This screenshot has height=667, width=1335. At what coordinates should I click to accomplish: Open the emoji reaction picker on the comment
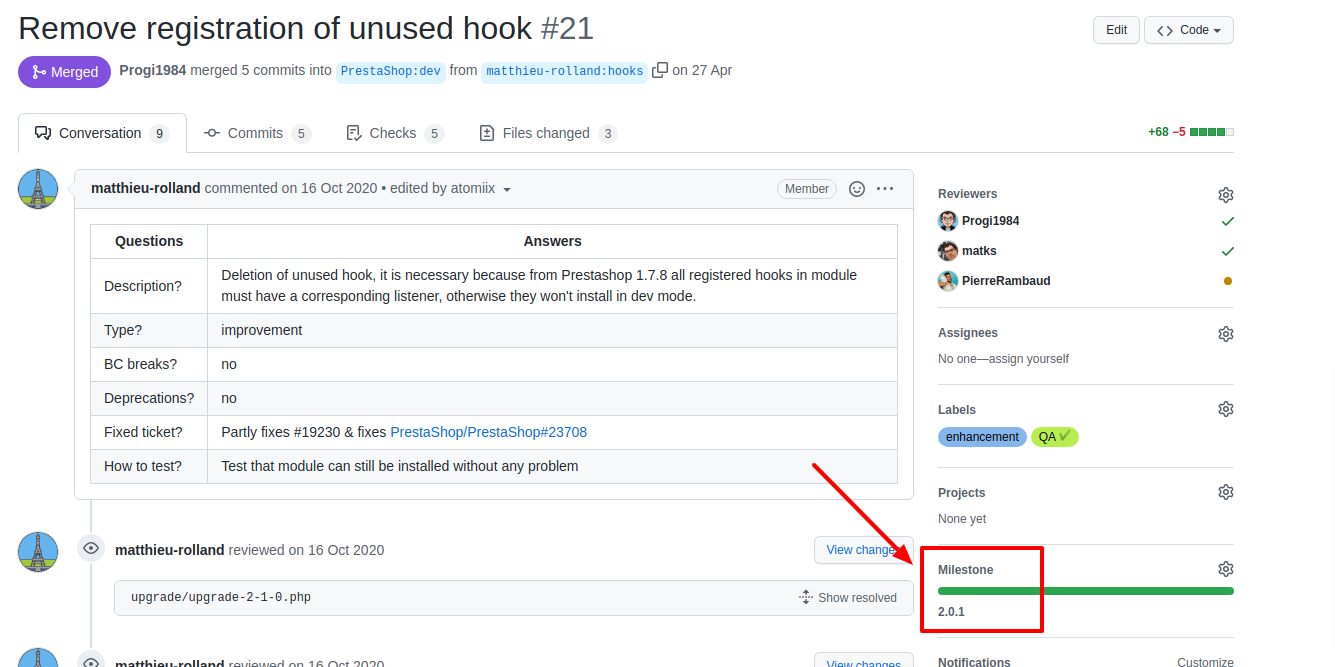tap(856, 188)
